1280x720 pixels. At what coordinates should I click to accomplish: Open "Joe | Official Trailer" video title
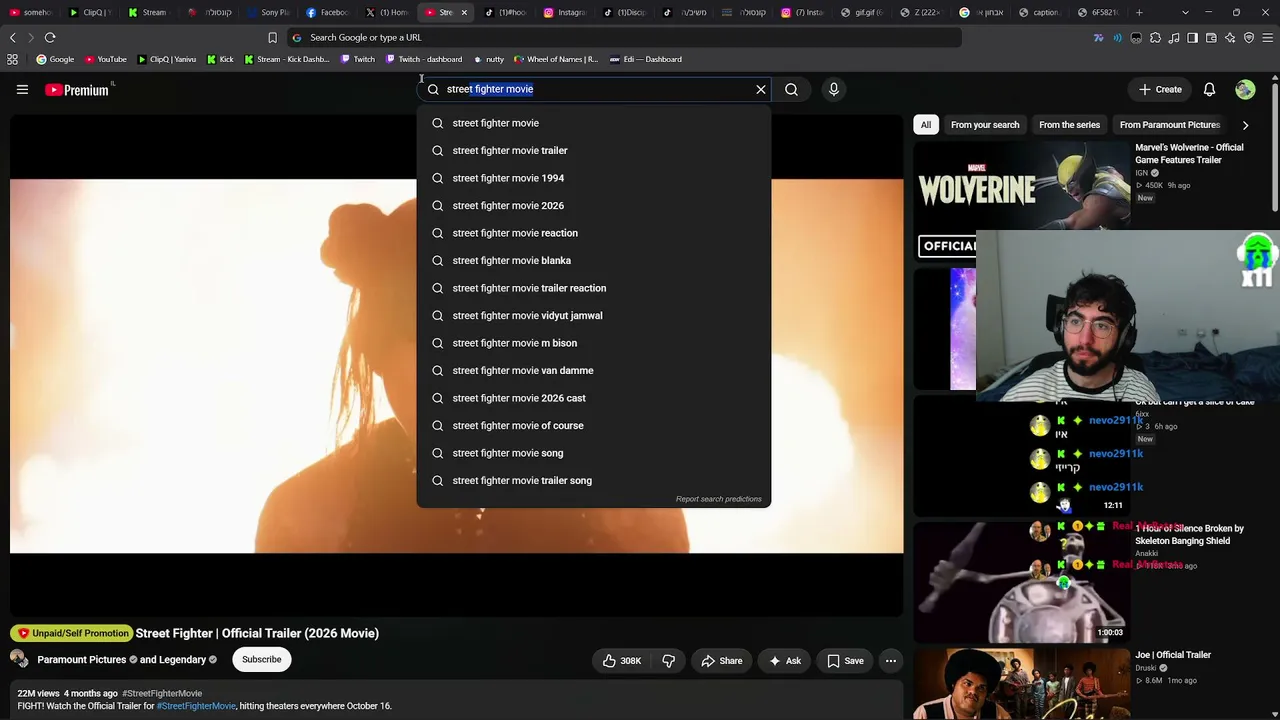coord(1173,655)
